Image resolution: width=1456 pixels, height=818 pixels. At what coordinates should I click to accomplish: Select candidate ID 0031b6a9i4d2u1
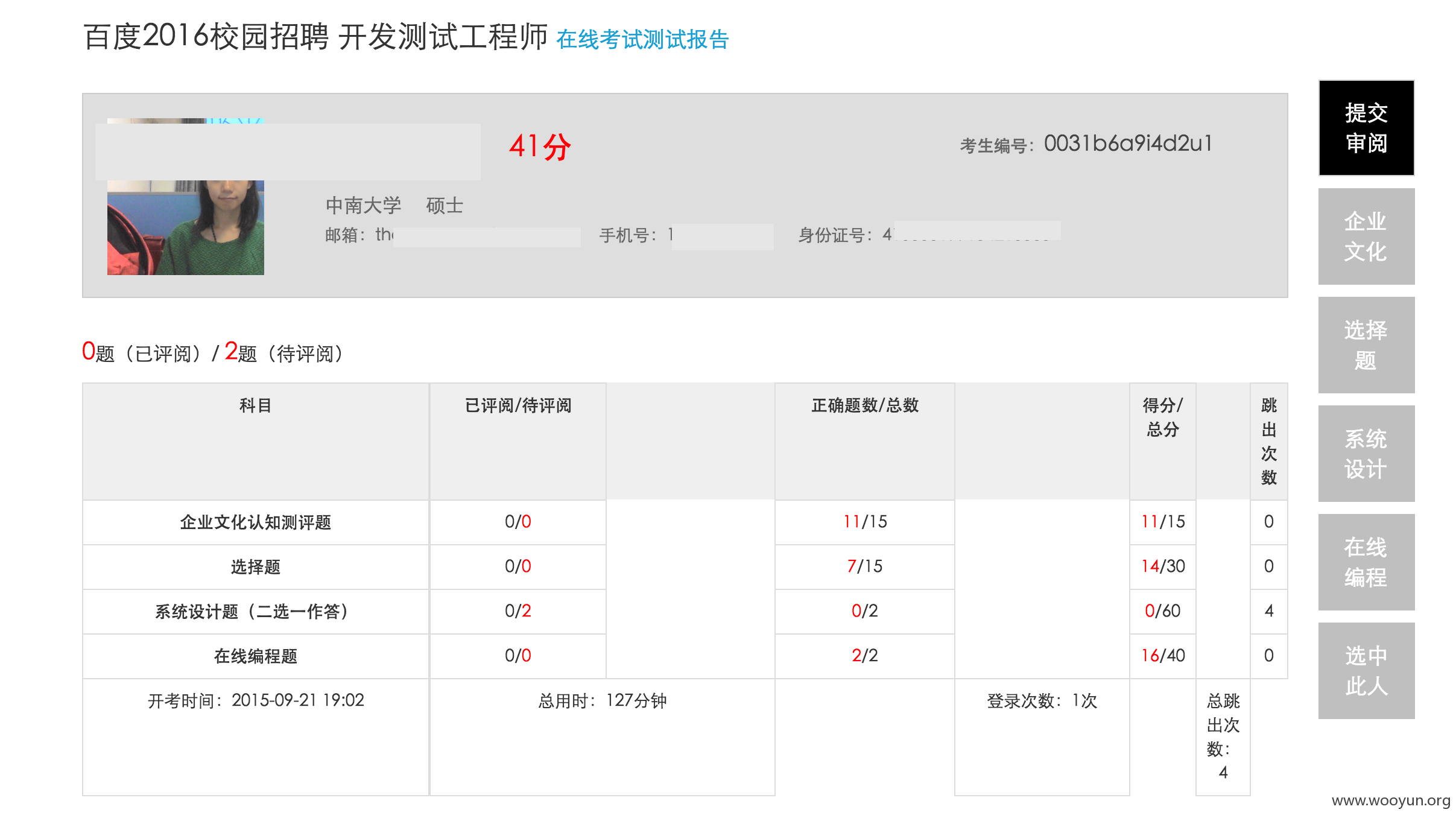click(1128, 144)
